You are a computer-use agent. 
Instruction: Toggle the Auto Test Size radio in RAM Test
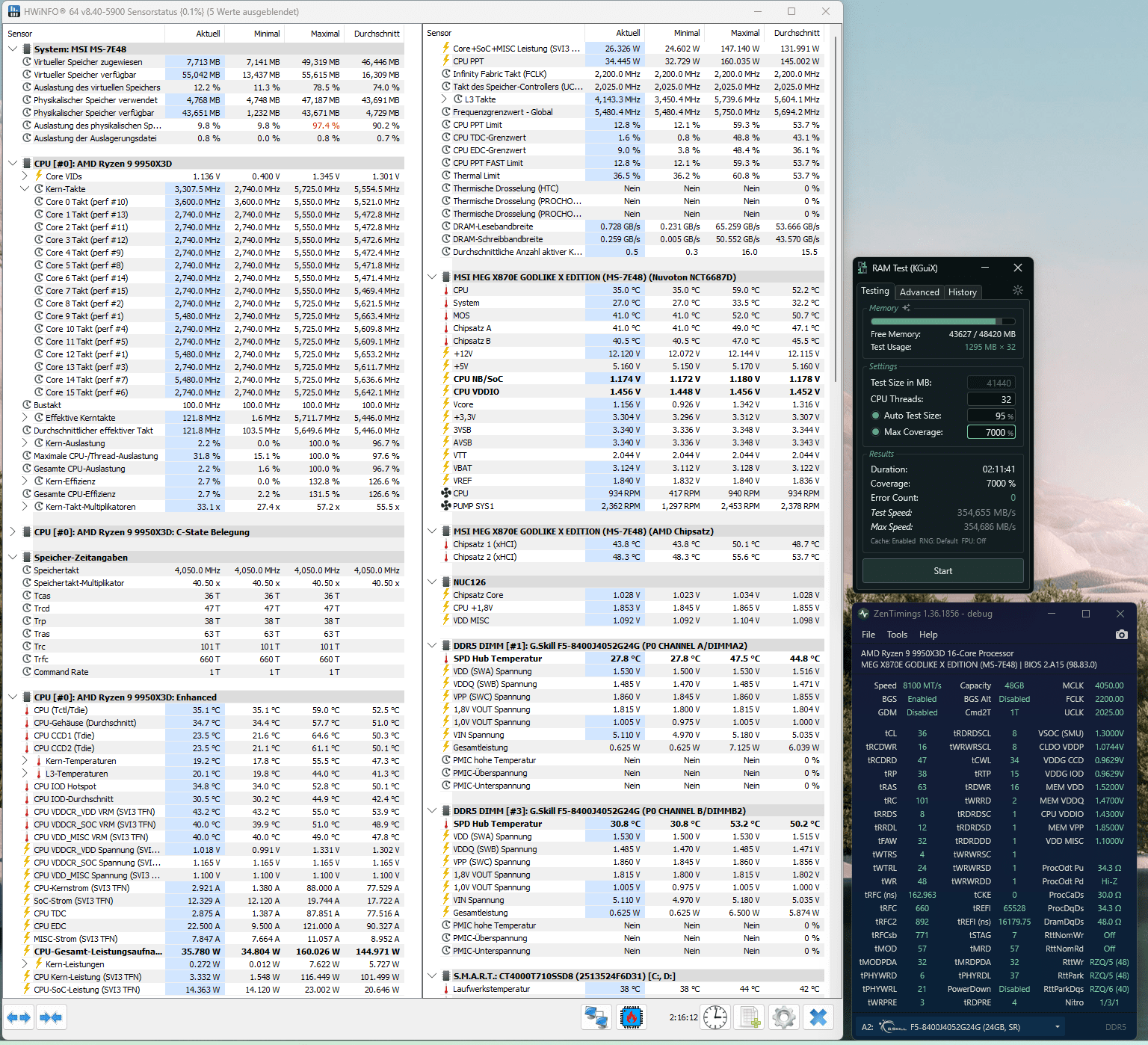875,416
